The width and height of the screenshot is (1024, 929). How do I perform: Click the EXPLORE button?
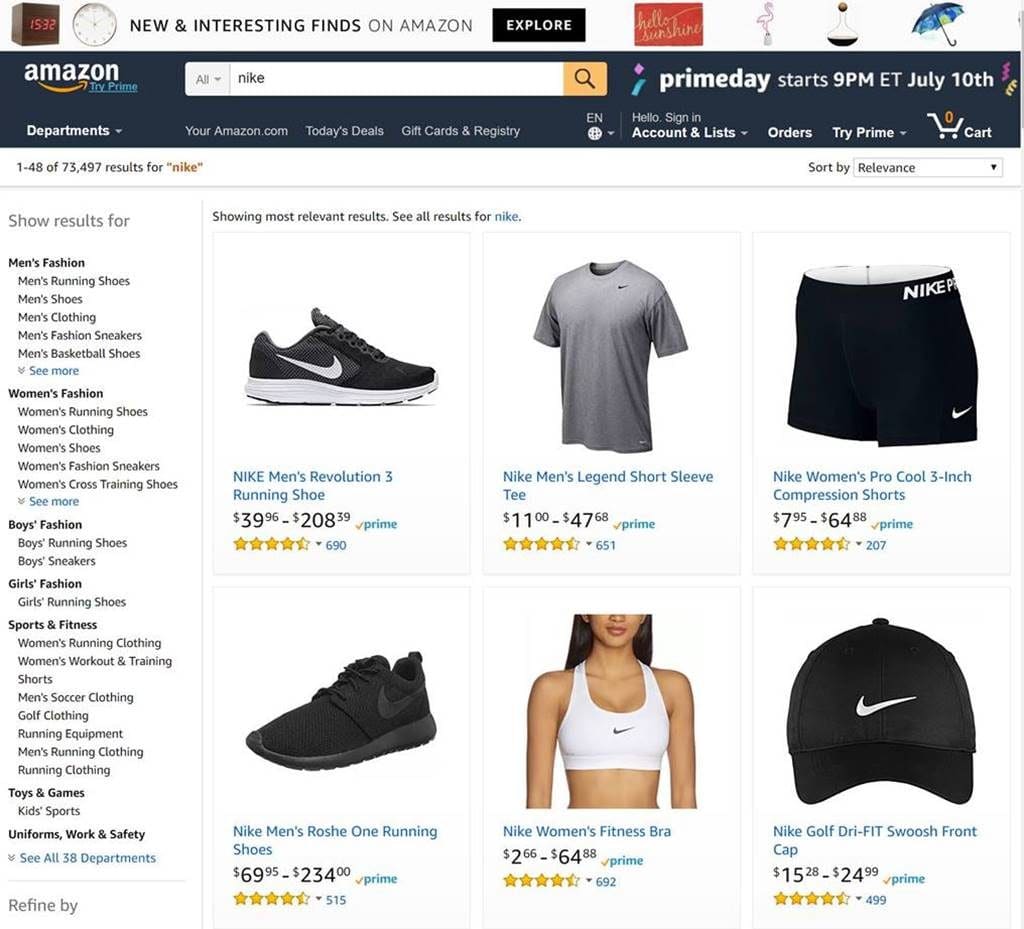point(539,25)
